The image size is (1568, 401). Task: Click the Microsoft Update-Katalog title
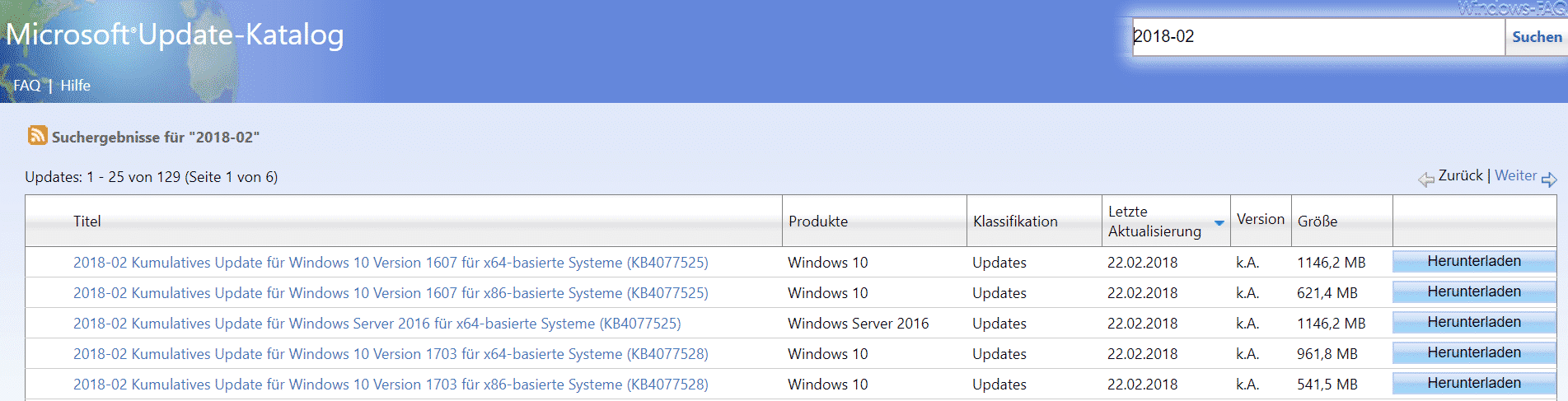(175, 35)
